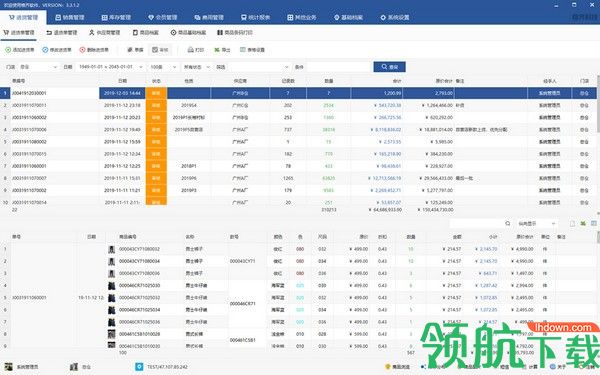Select order row J0041912030001
This screenshot has height=375, width=600.
point(298,93)
